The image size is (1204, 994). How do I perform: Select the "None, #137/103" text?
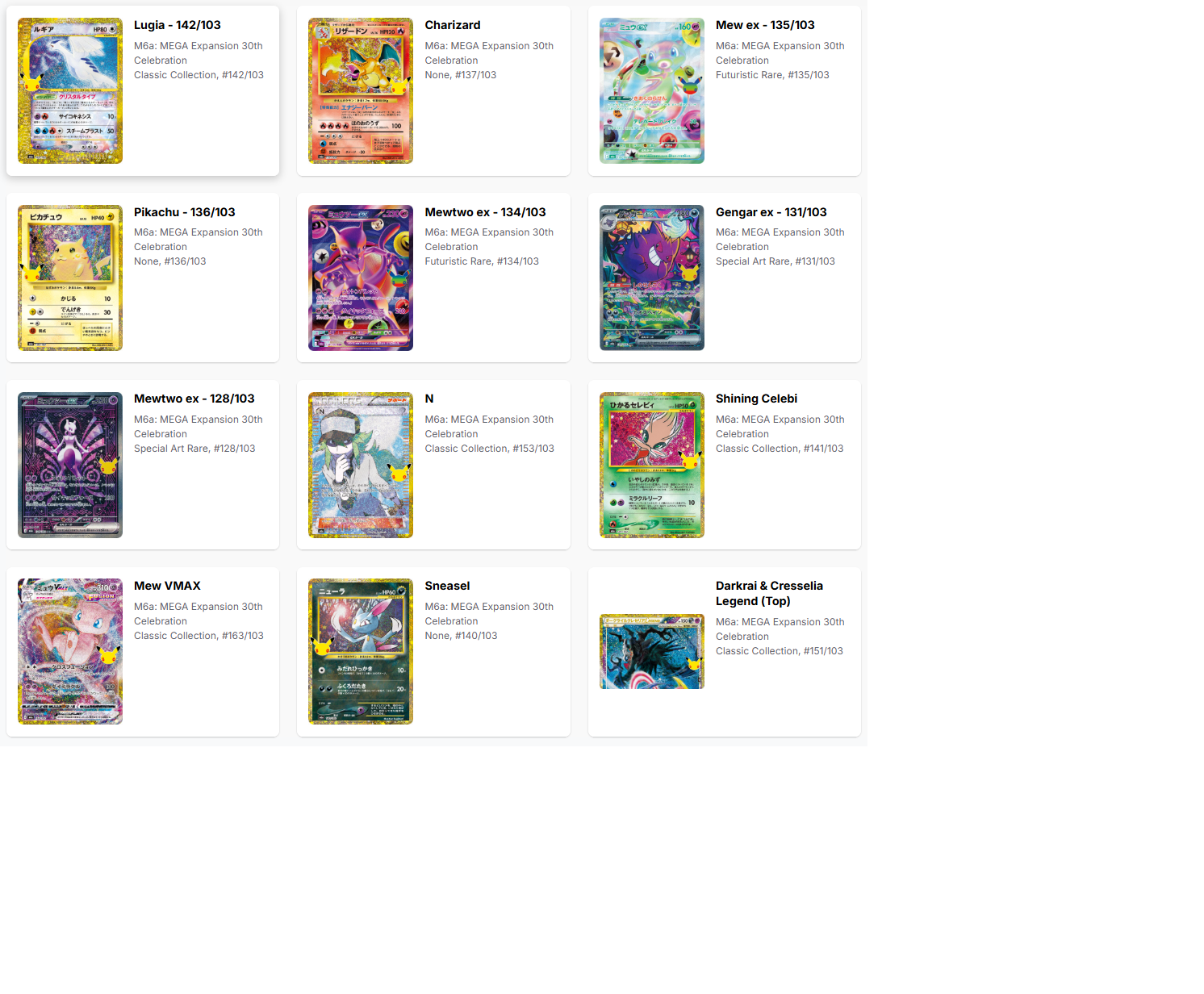pos(461,75)
